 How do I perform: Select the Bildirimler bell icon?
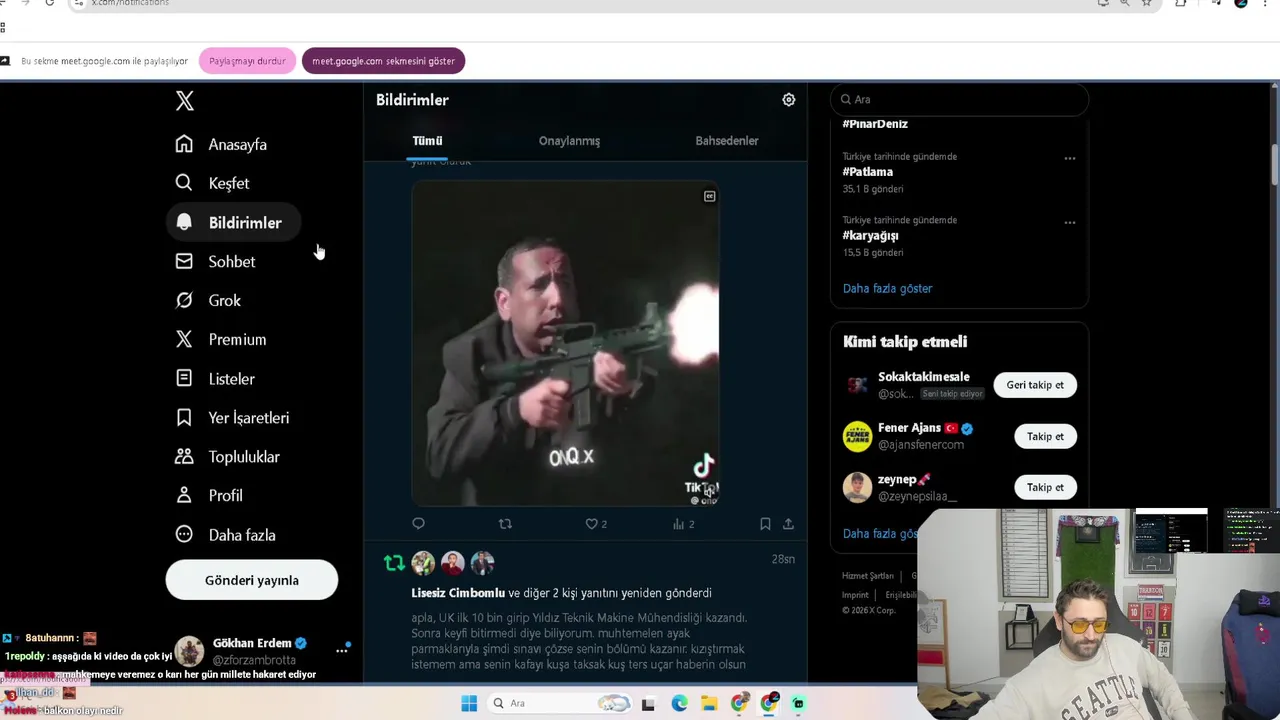point(184,222)
